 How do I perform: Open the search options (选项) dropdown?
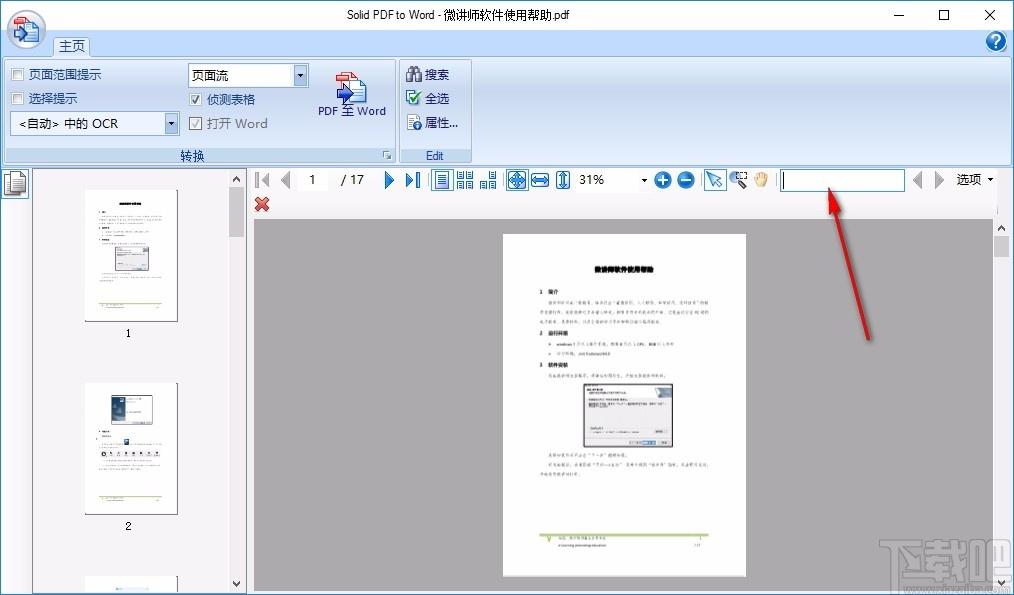coord(975,180)
